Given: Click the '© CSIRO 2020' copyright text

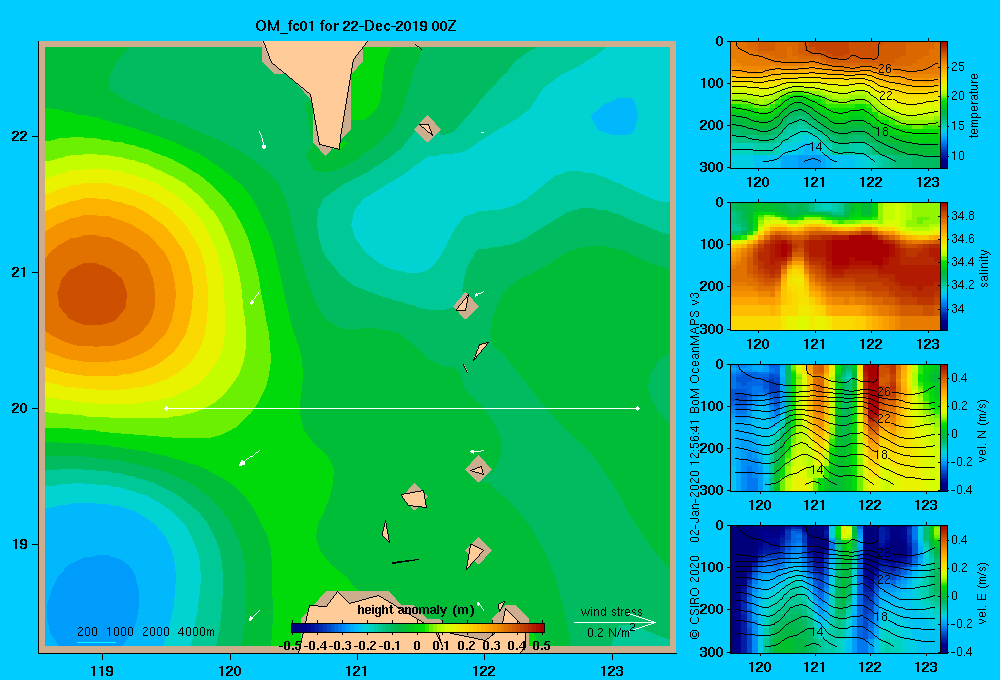Looking at the screenshot, I should (695, 597).
